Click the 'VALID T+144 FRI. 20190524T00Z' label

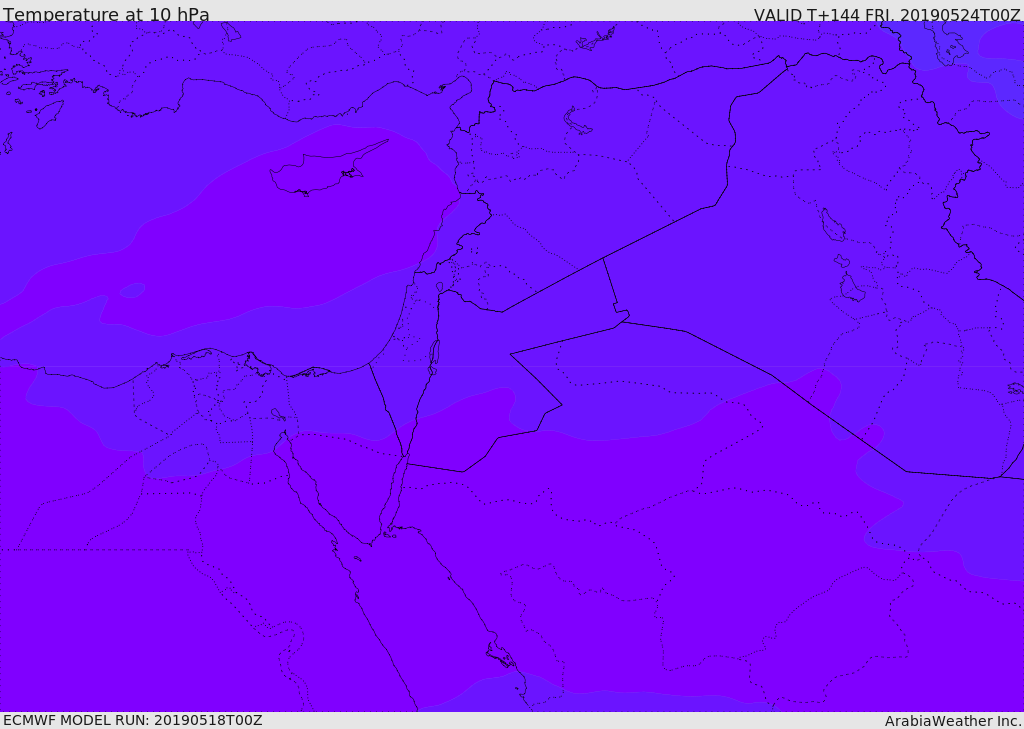[x=887, y=14]
